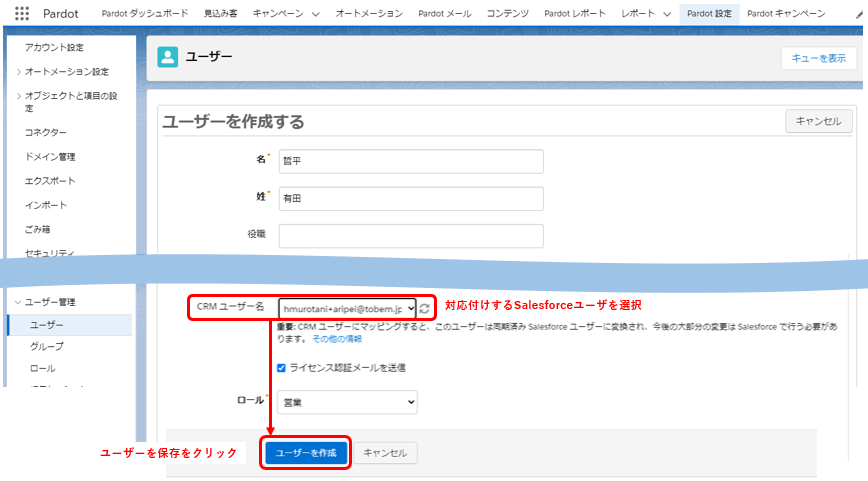The image size is (868, 481).
Task: Click the pencil edit icon in nav bar
Action: [860, 14]
